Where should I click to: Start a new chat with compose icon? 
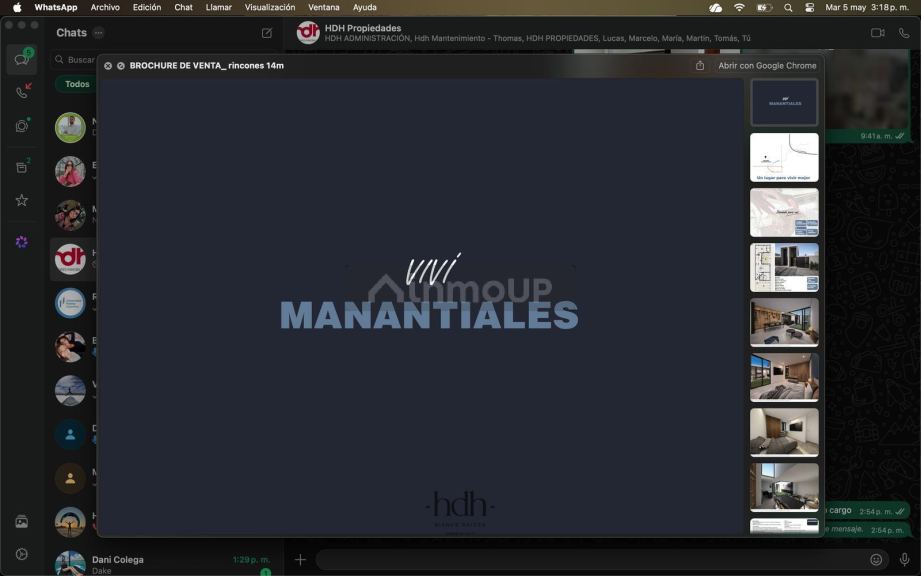pos(267,33)
